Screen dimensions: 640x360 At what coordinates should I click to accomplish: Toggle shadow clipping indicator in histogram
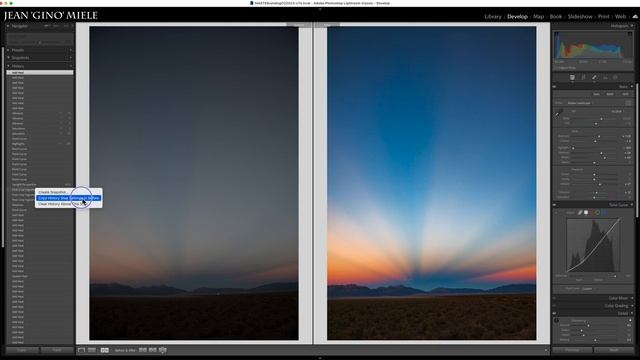coord(557,35)
